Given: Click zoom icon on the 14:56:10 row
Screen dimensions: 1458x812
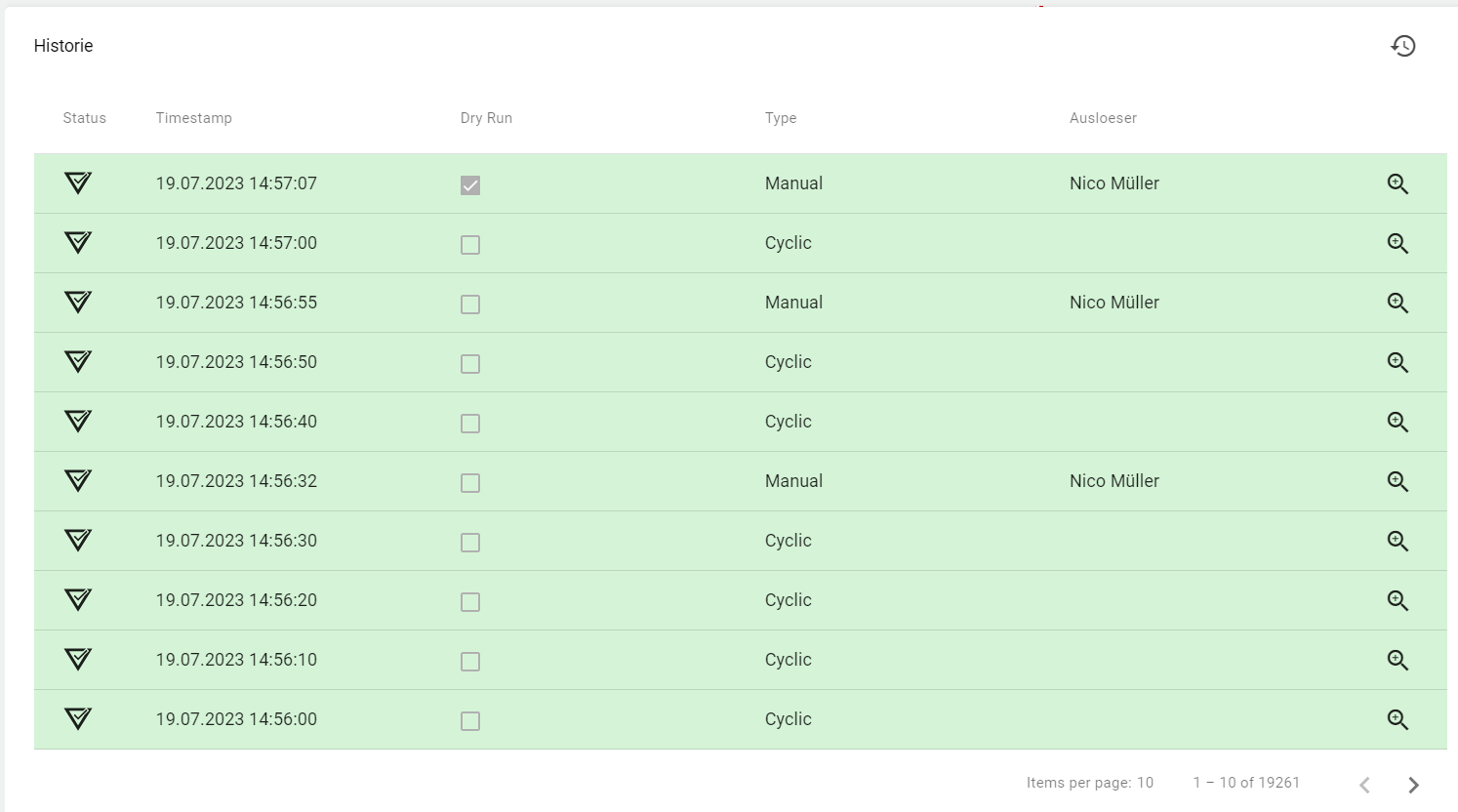Looking at the screenshot, I should coord(1397,660).
